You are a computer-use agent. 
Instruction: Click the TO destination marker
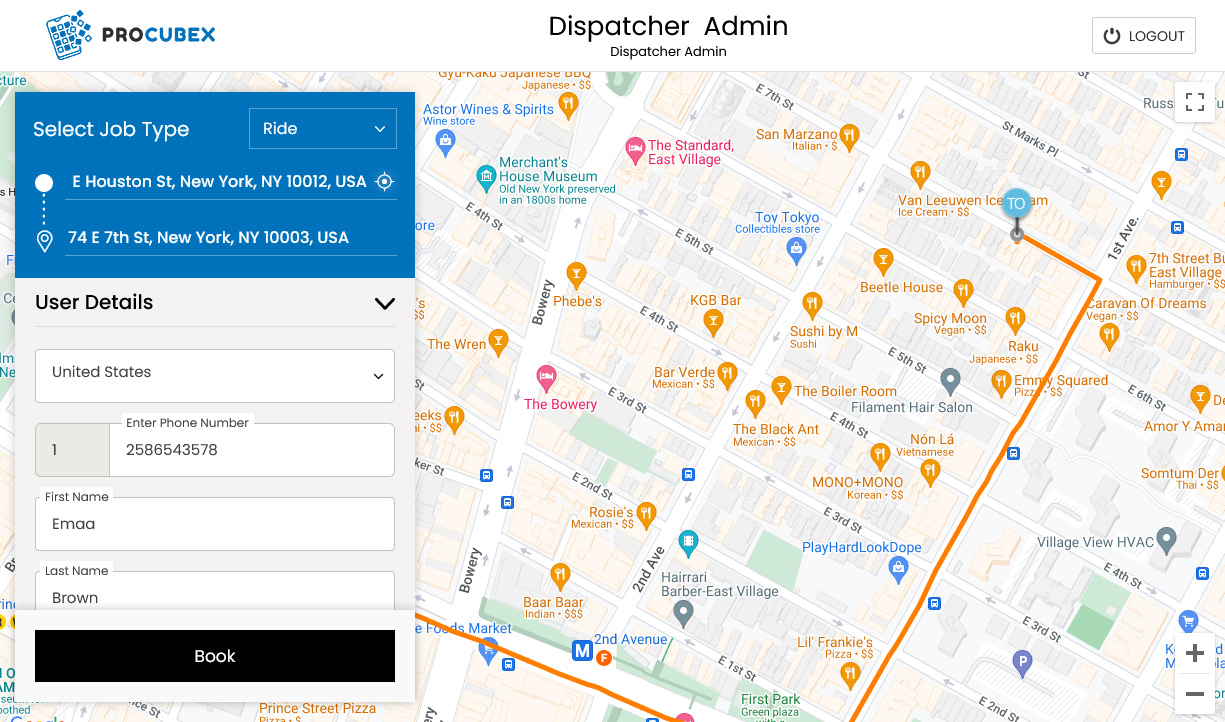pyautogui.click(x=1016, y=204)
